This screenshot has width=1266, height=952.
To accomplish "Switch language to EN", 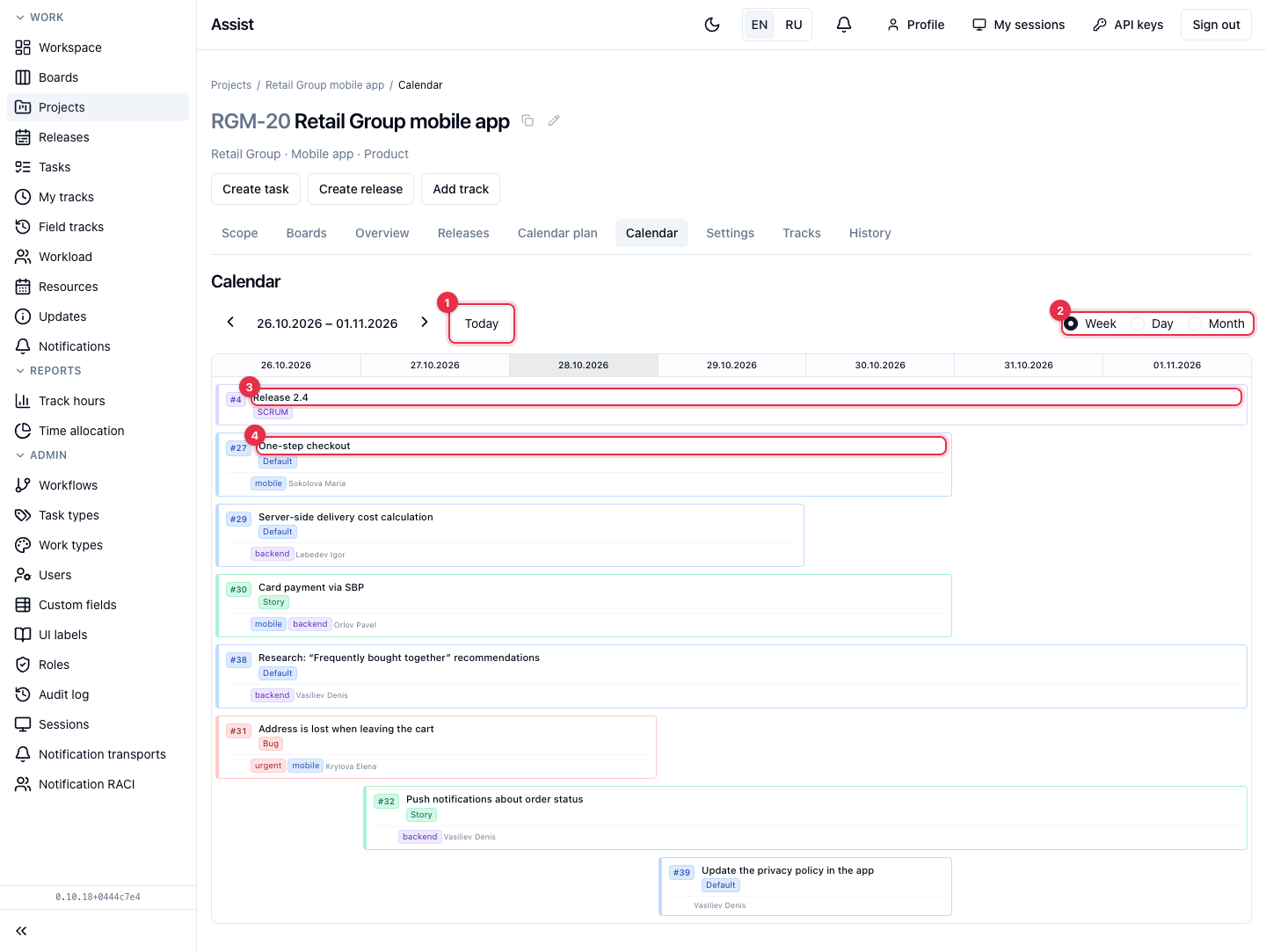I will 760,25.
